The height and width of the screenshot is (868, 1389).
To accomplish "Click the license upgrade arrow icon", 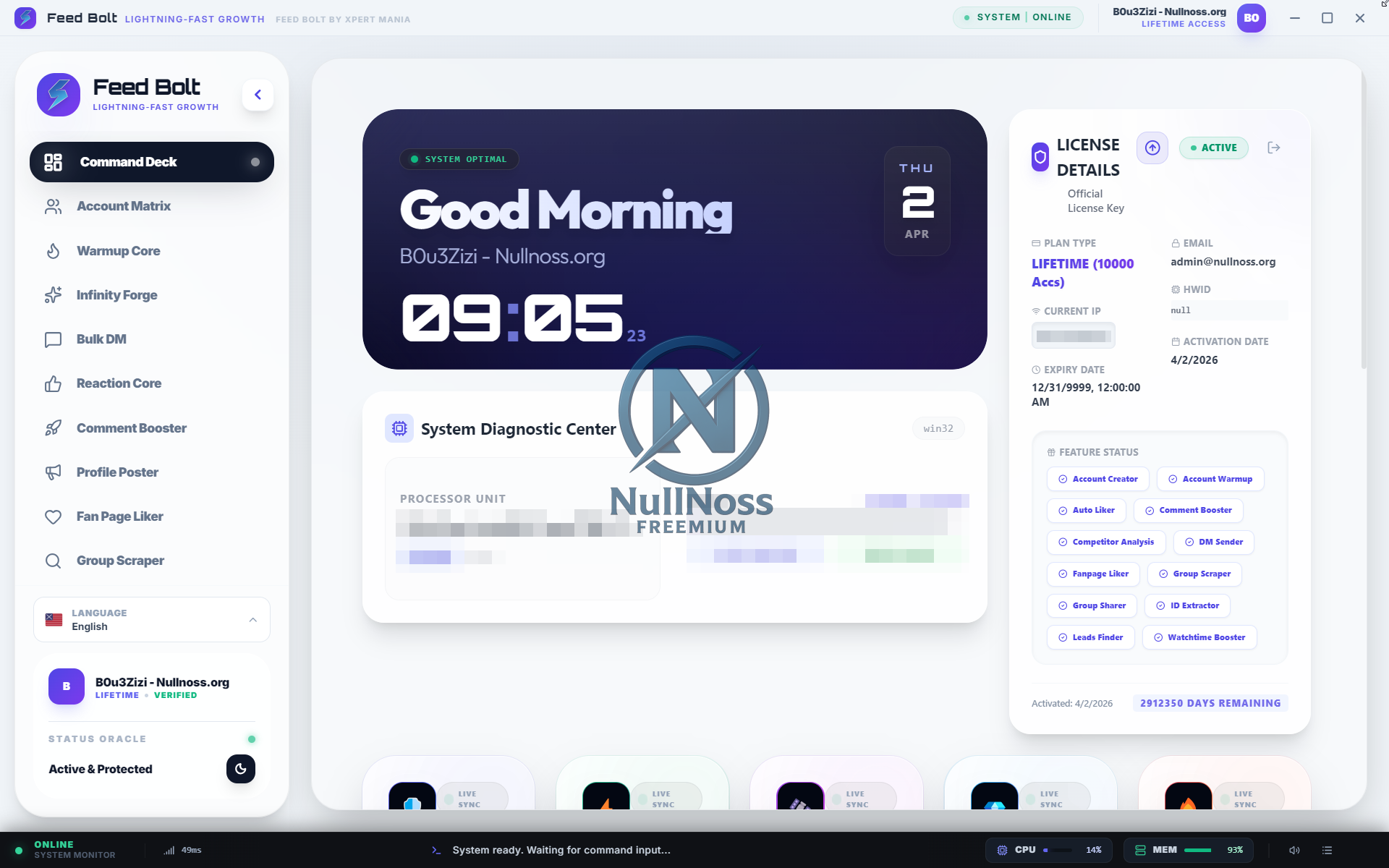I will (x=1152, y=148).
